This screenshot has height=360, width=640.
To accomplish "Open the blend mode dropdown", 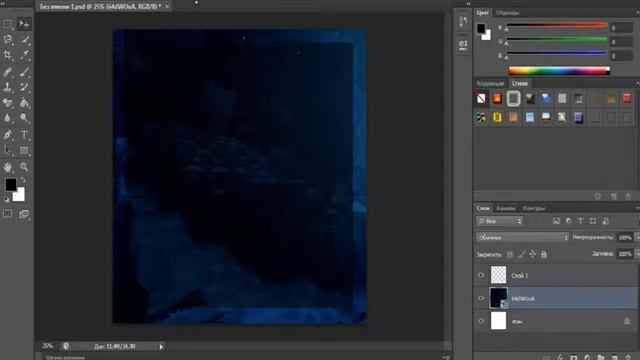I will (522, 237).
